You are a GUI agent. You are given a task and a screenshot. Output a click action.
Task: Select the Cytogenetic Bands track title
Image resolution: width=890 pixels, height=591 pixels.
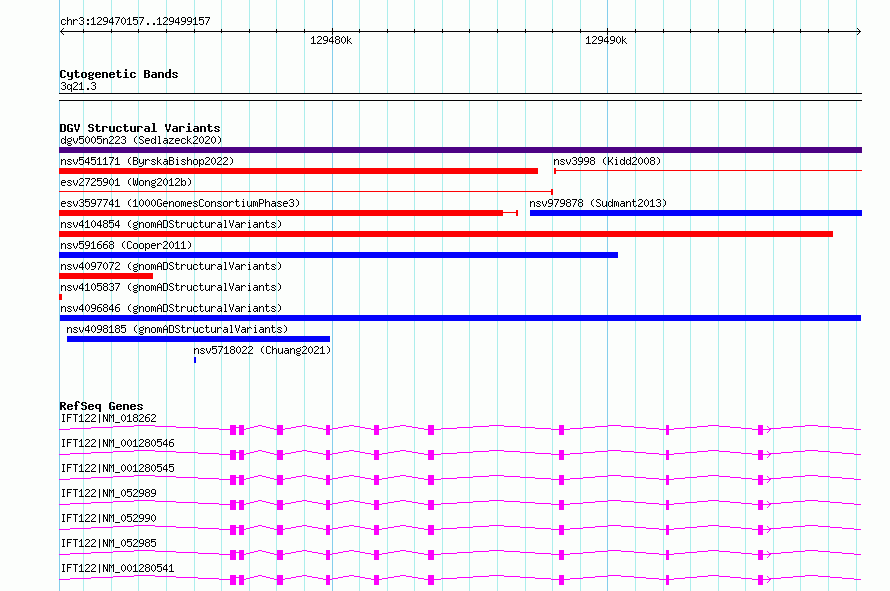(x=119, y=74)
